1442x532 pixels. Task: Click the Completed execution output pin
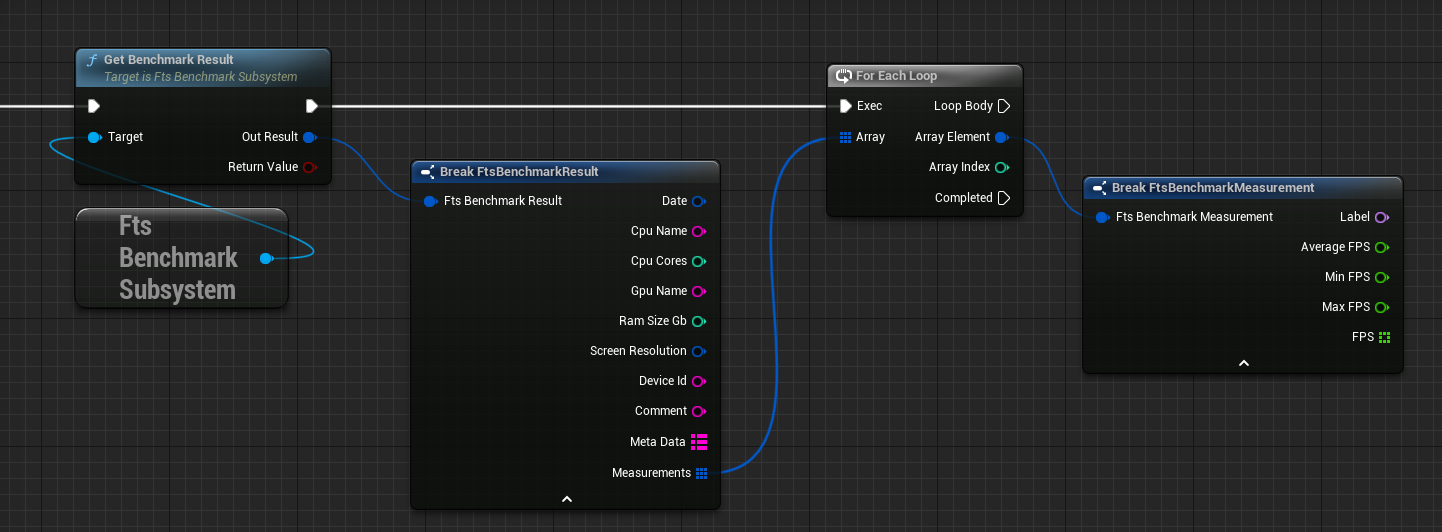point(1004,198)
